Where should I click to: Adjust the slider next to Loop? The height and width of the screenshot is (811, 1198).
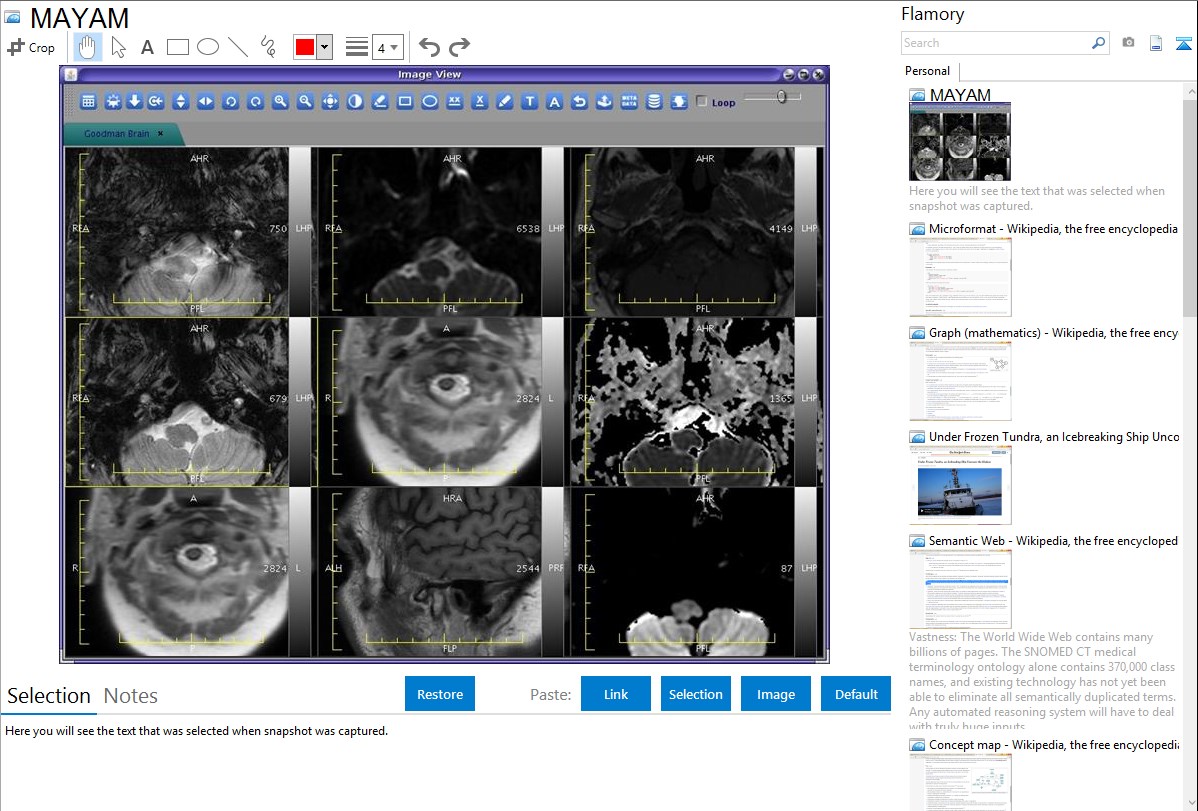(781, 97)
